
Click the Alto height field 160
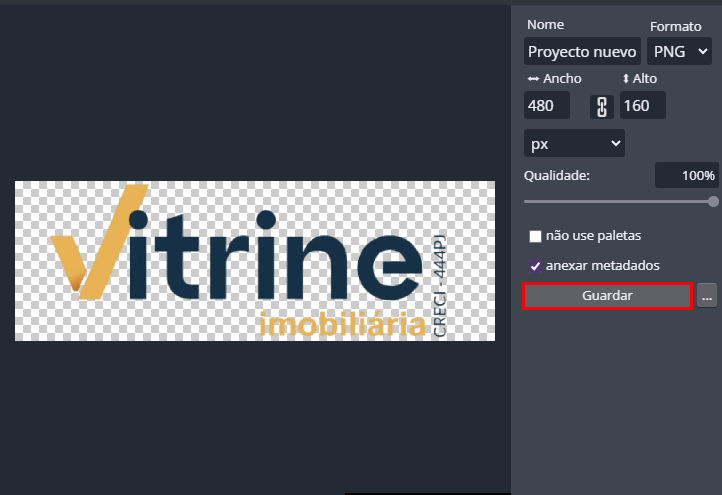(x=642, y=105)
